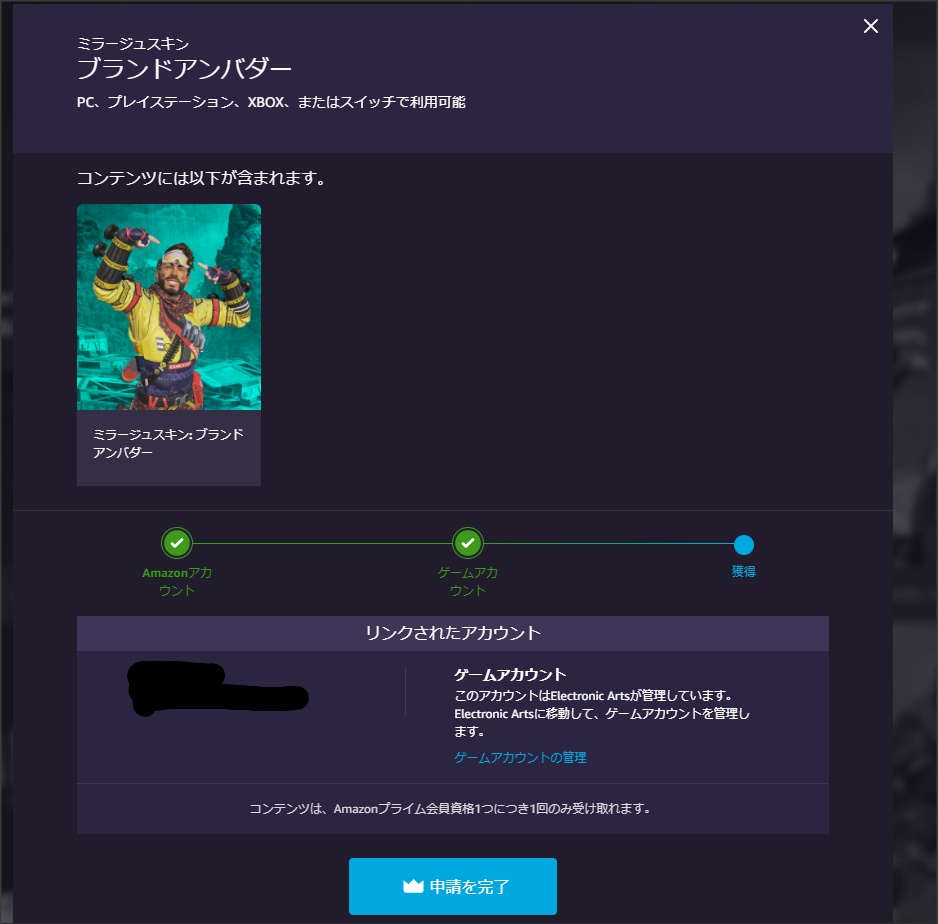Click the ミラージュスキン subtitle text
Viewport: 938px width, 924px height.
tap(133, 44)
